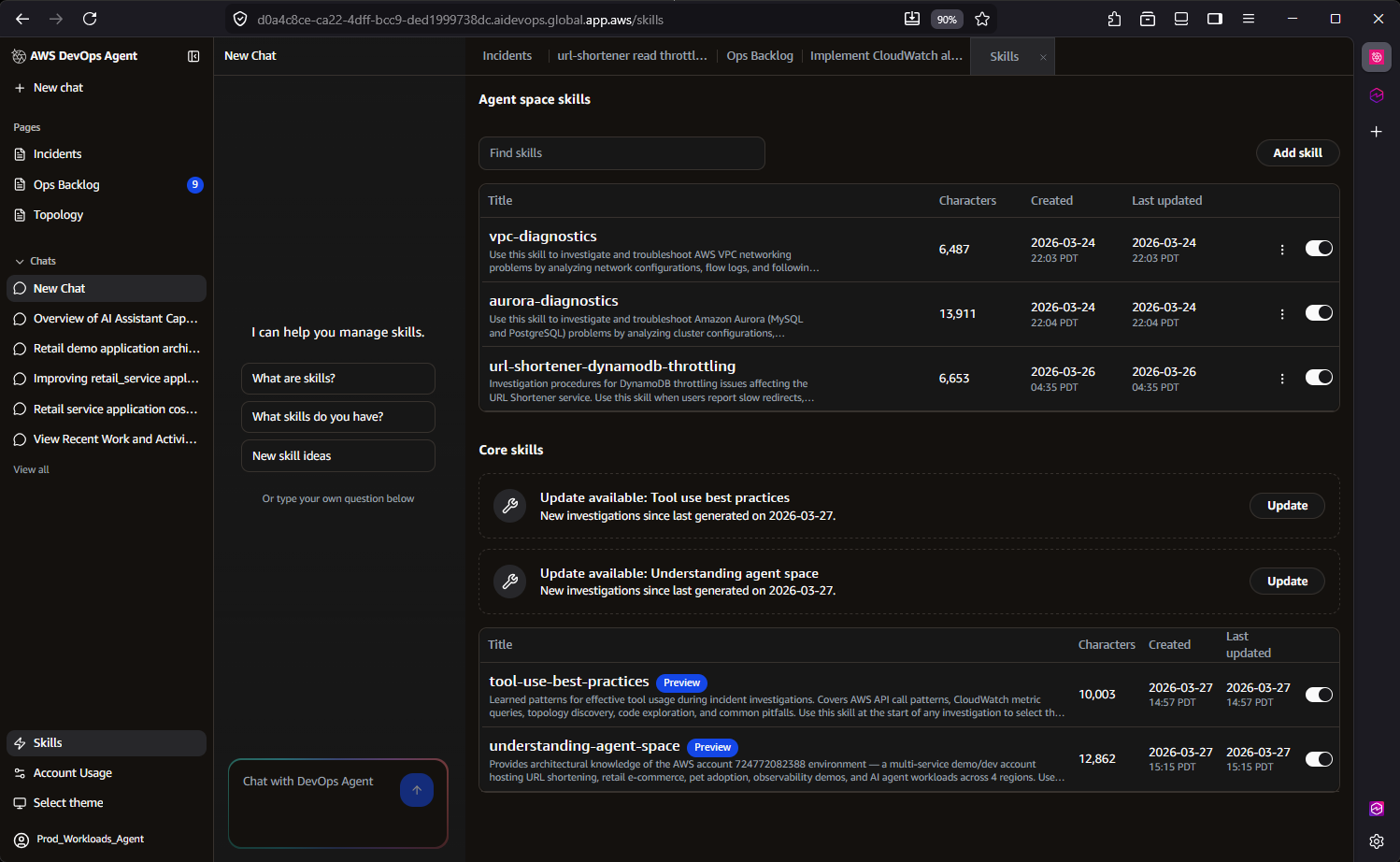
Task: Open the Incidents tab at the top
Action: [507, 55]
